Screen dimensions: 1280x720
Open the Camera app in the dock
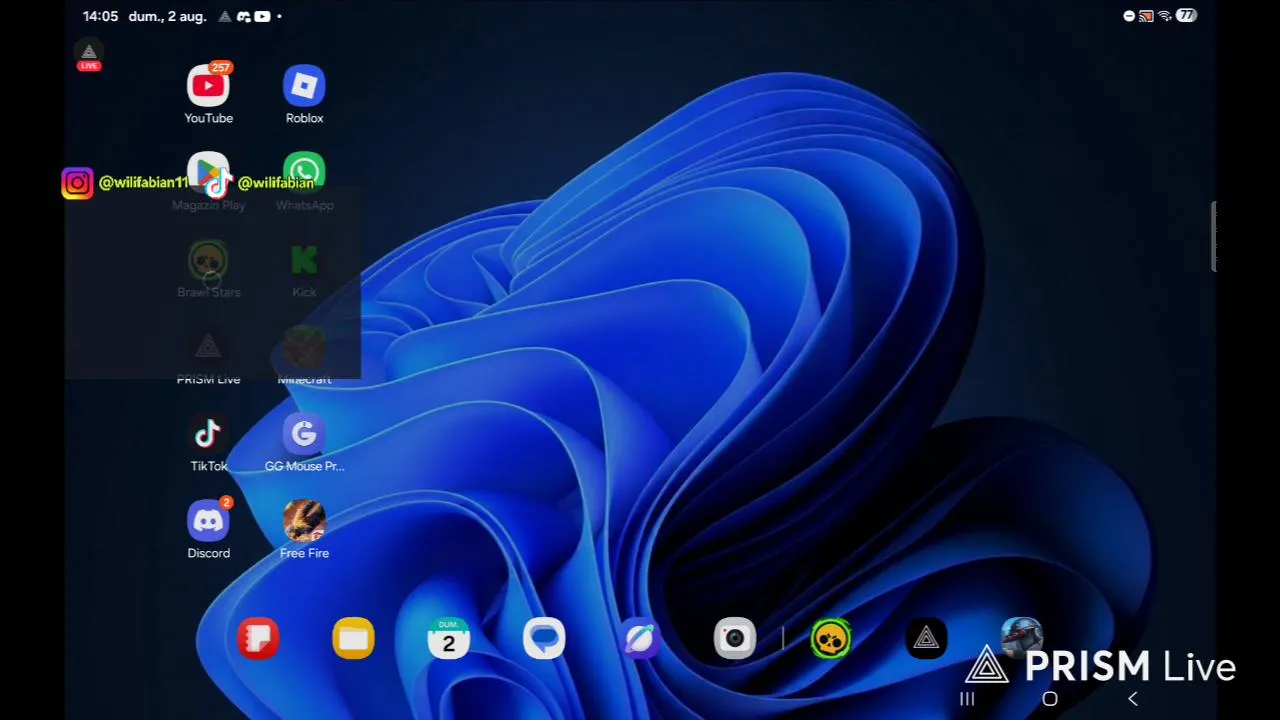pyautogui.click(x=735, y=639)
